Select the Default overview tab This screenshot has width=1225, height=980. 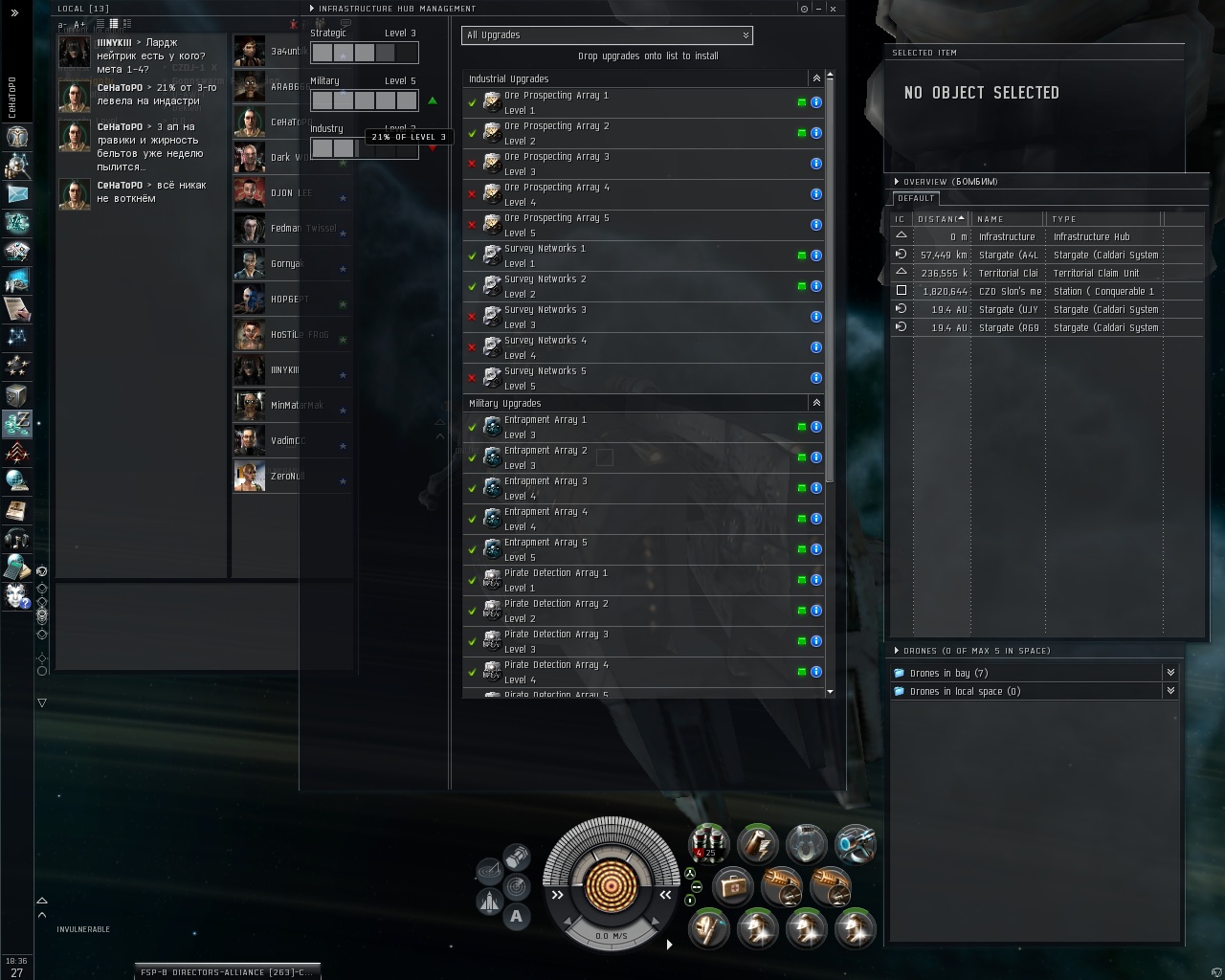pyautogui.click(x=916, y=198)
